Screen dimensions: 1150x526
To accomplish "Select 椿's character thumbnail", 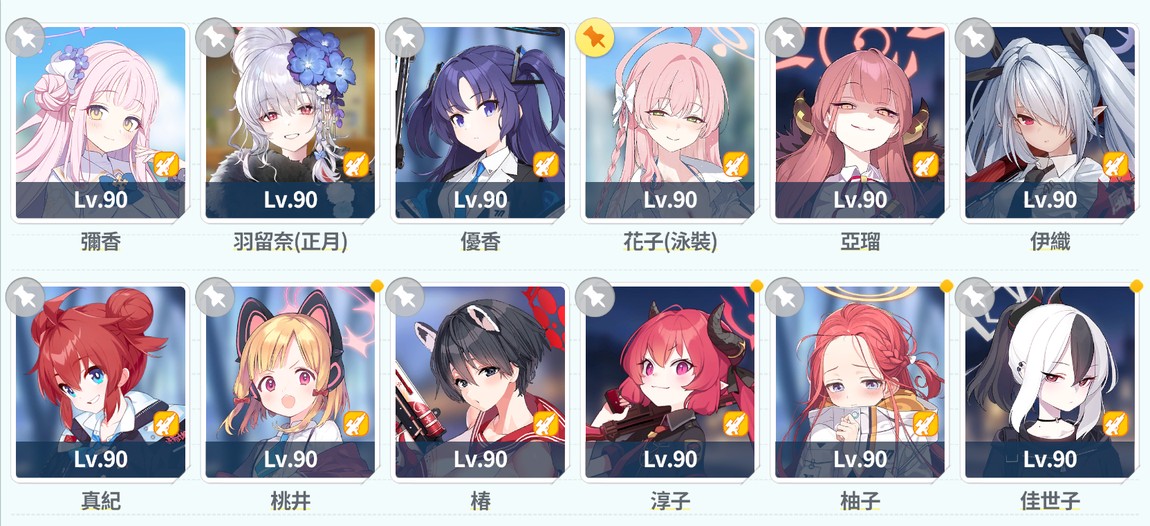I will pyautogui.click(x=480, y=382).
